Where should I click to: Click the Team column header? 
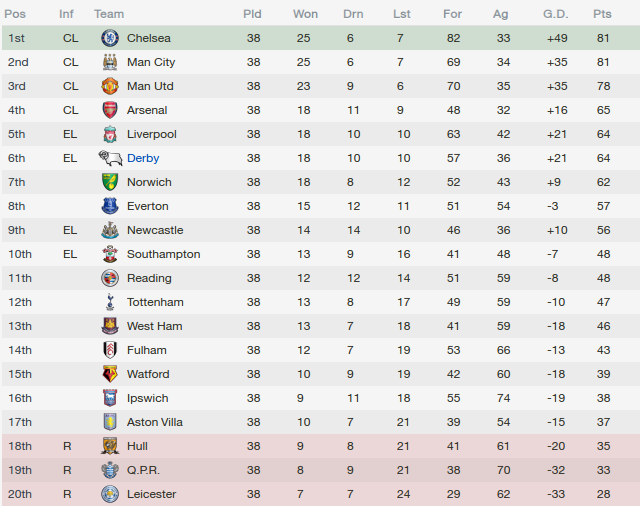point(109,14)
